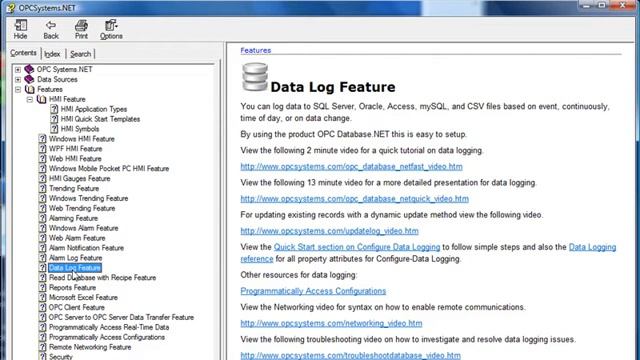Open HMI Gauges Feature topic
The image size is (640, 360).
point(80,179)
